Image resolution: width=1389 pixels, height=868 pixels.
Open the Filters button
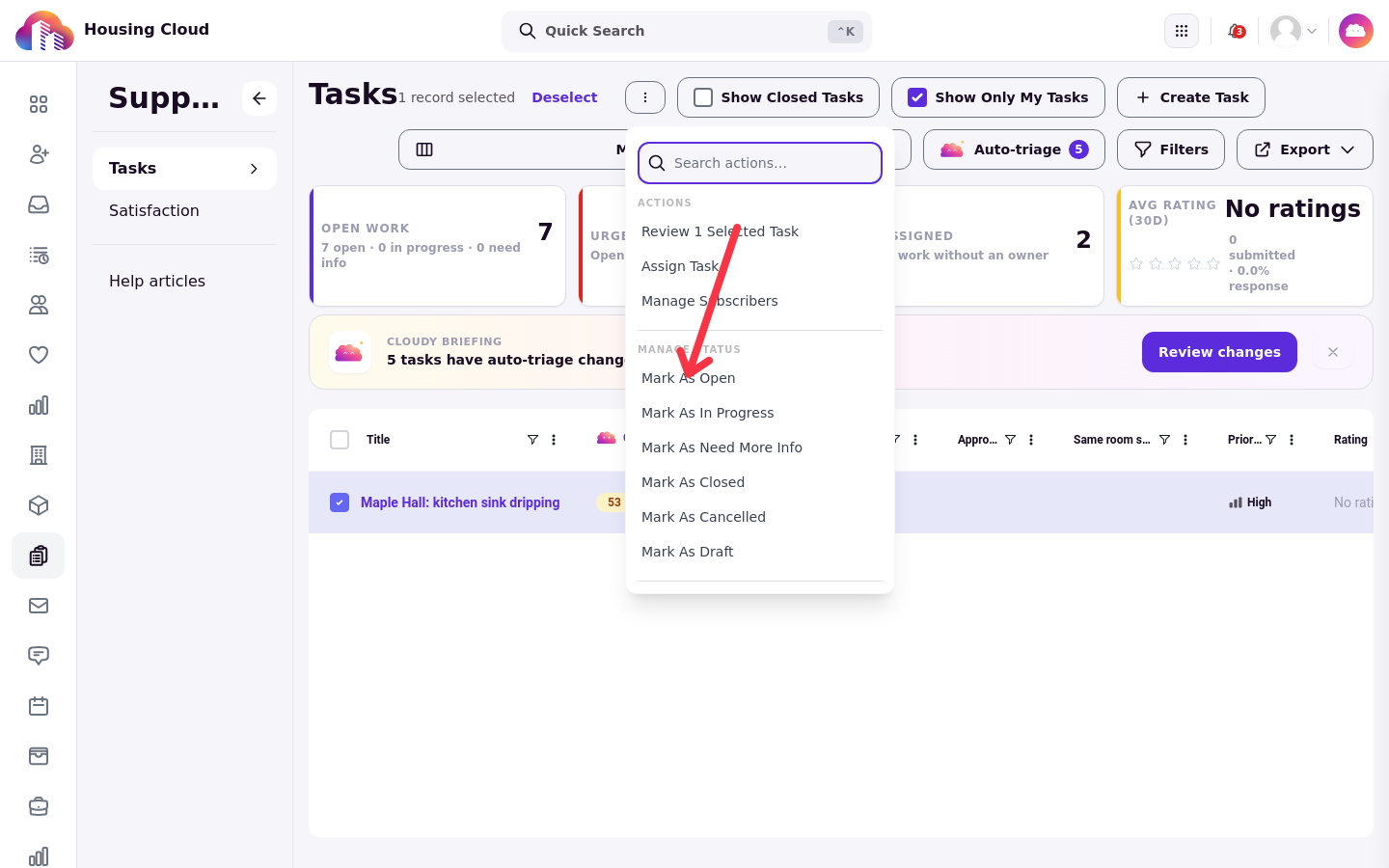pyautogui.click(x=1171, y=149)
